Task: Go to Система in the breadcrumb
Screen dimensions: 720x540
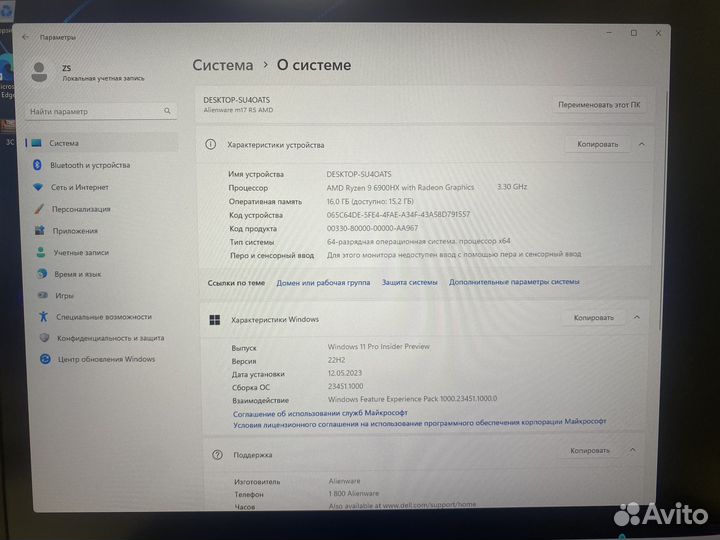Action: tap(223, 65)
